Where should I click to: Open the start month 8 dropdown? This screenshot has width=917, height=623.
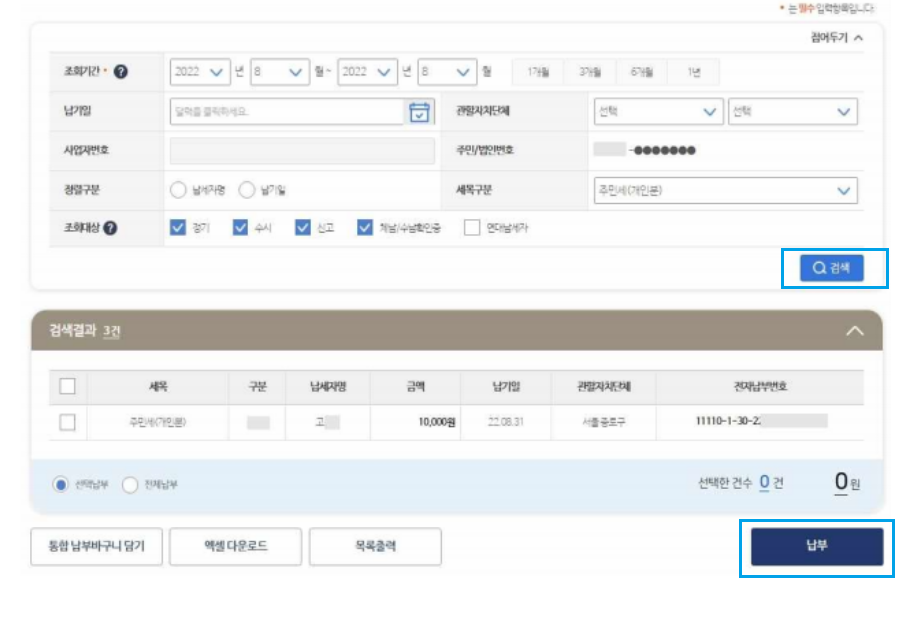[x=280, y=72]
